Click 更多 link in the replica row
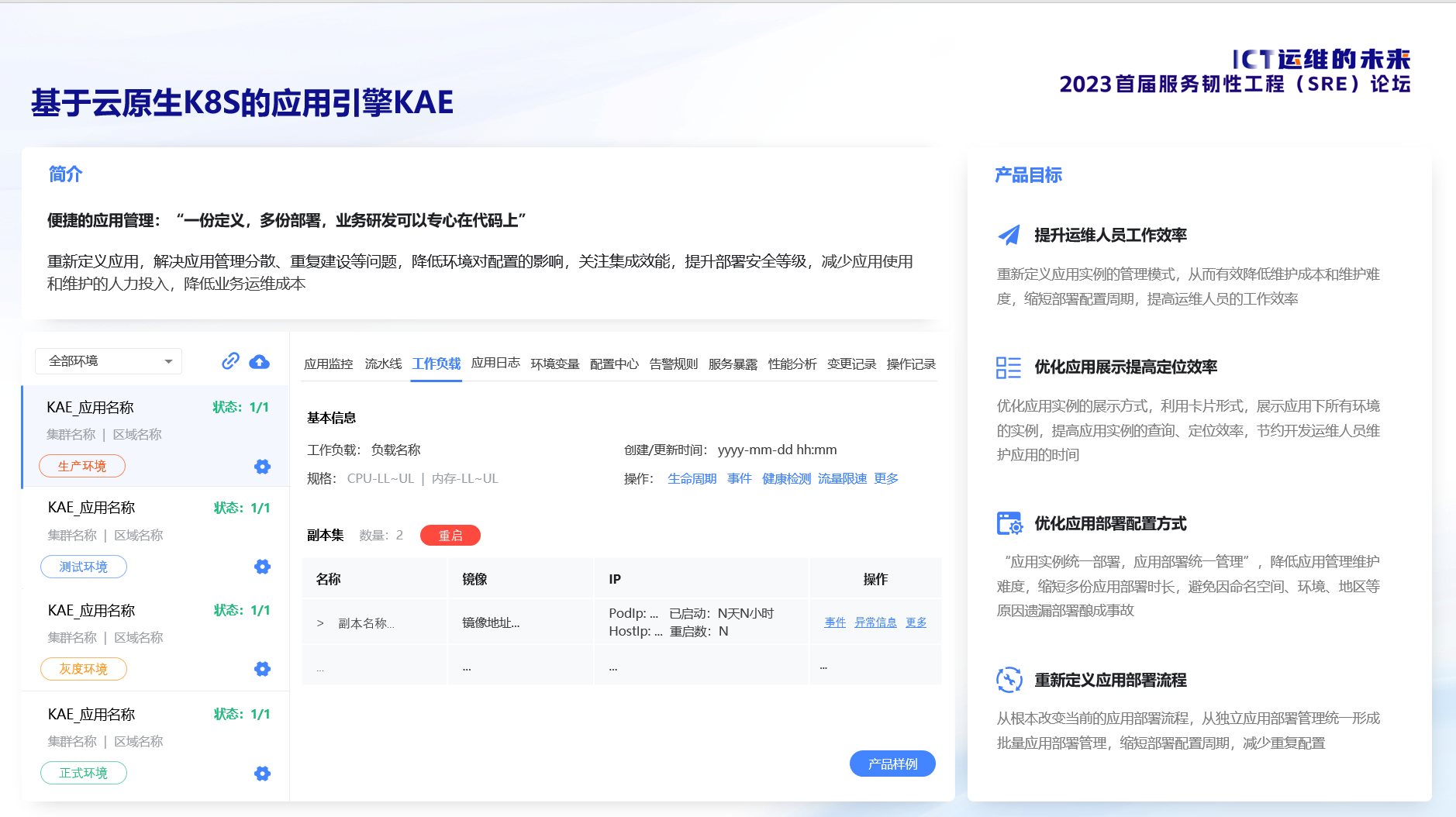Image resolution: width=1456 pixels, height=817 pixels. click(x=916, y=622)
